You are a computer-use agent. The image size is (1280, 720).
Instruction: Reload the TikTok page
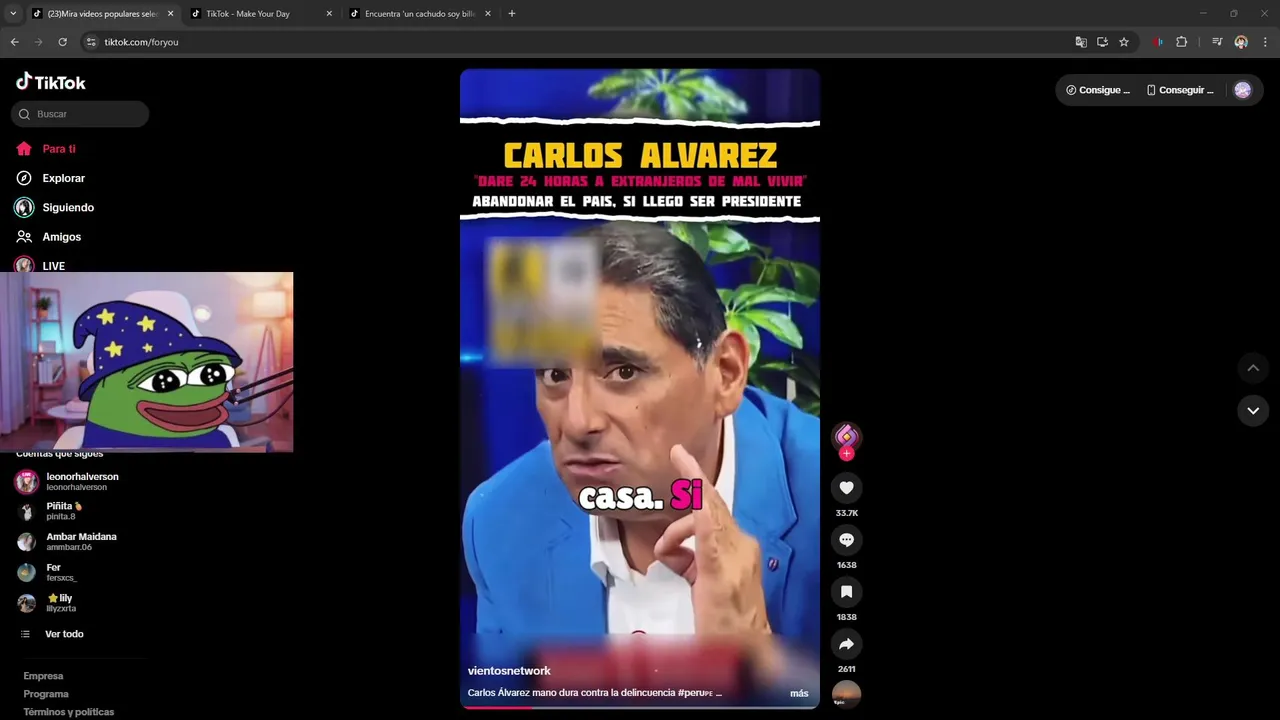point(62,42)
